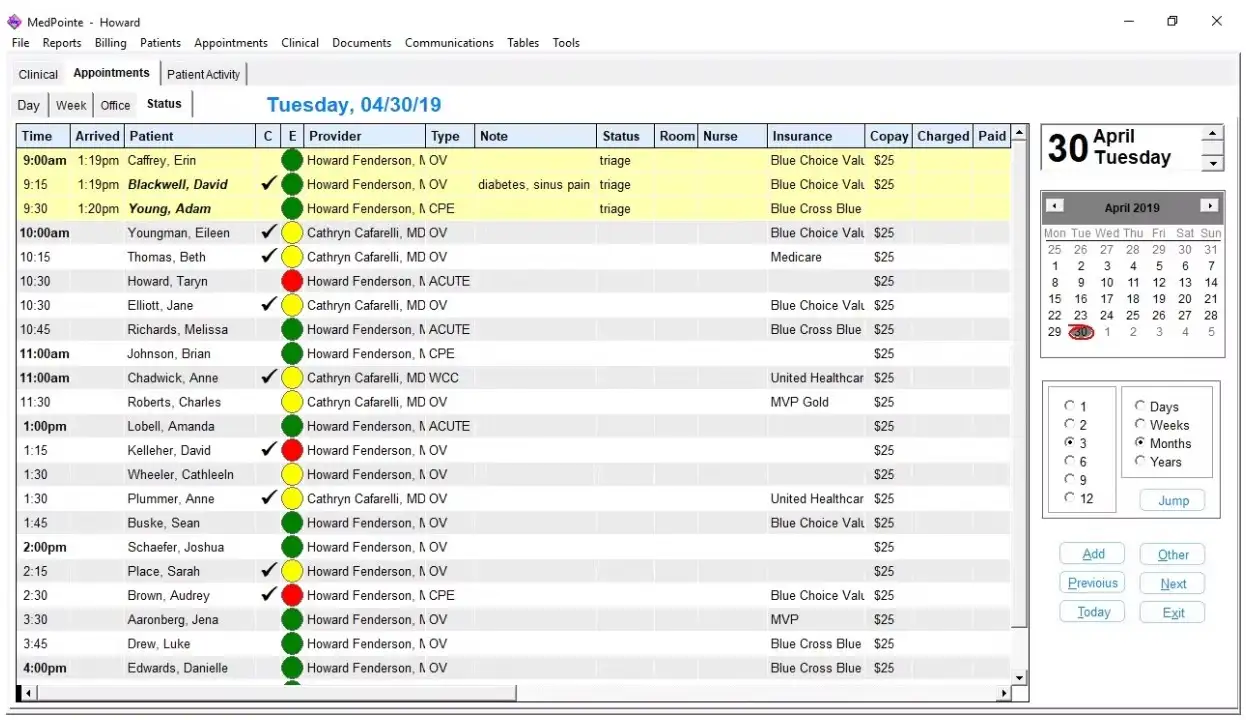1246x720 pixels.
Task: Click the red status circle for Howard, Taryn
Action: (x=291, y=281)
